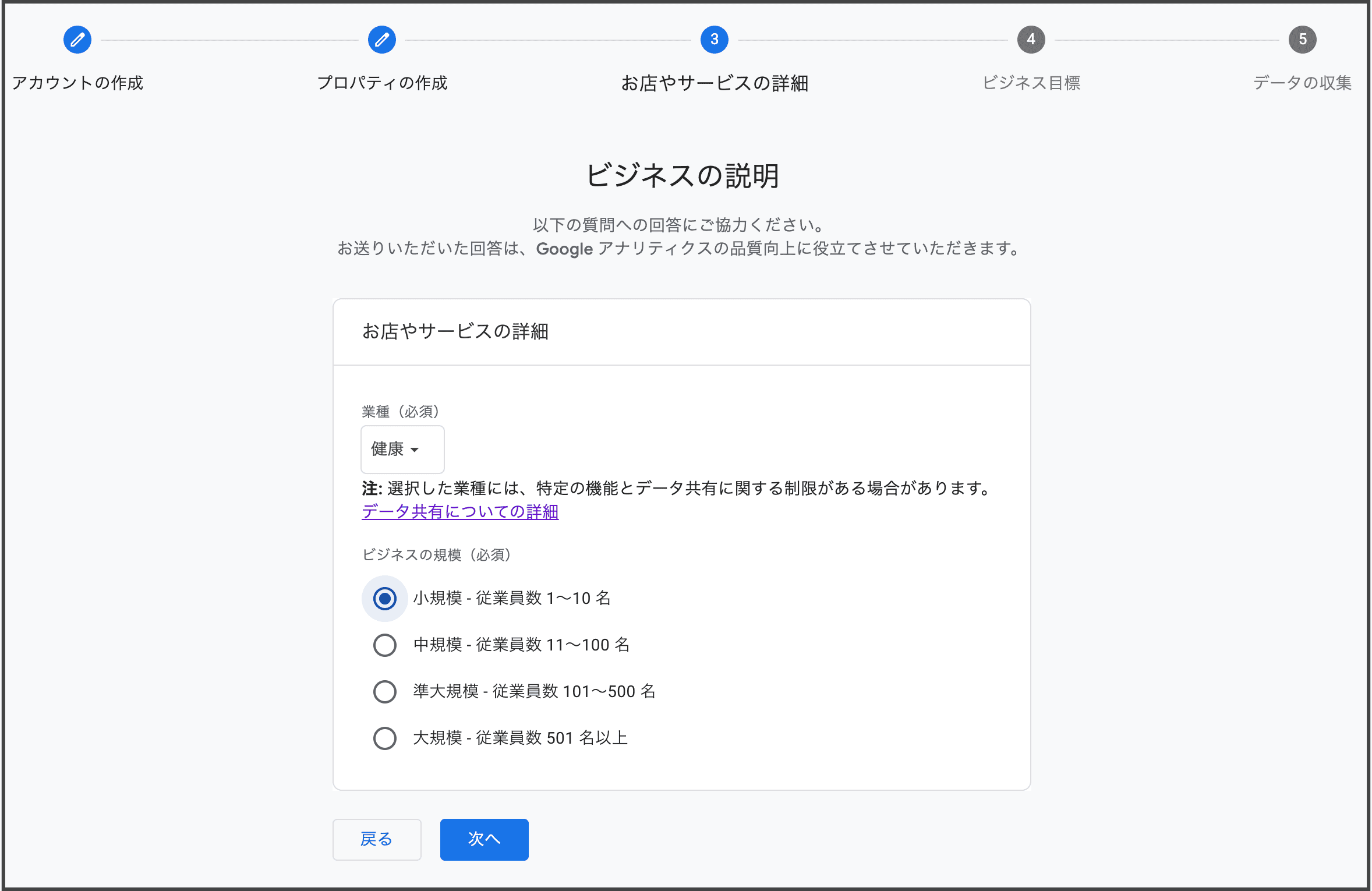The height and width of the screenshot is (891, 1372).
Task: Select step 4 circle ビジネス目標
Action: coord(1031,40)
